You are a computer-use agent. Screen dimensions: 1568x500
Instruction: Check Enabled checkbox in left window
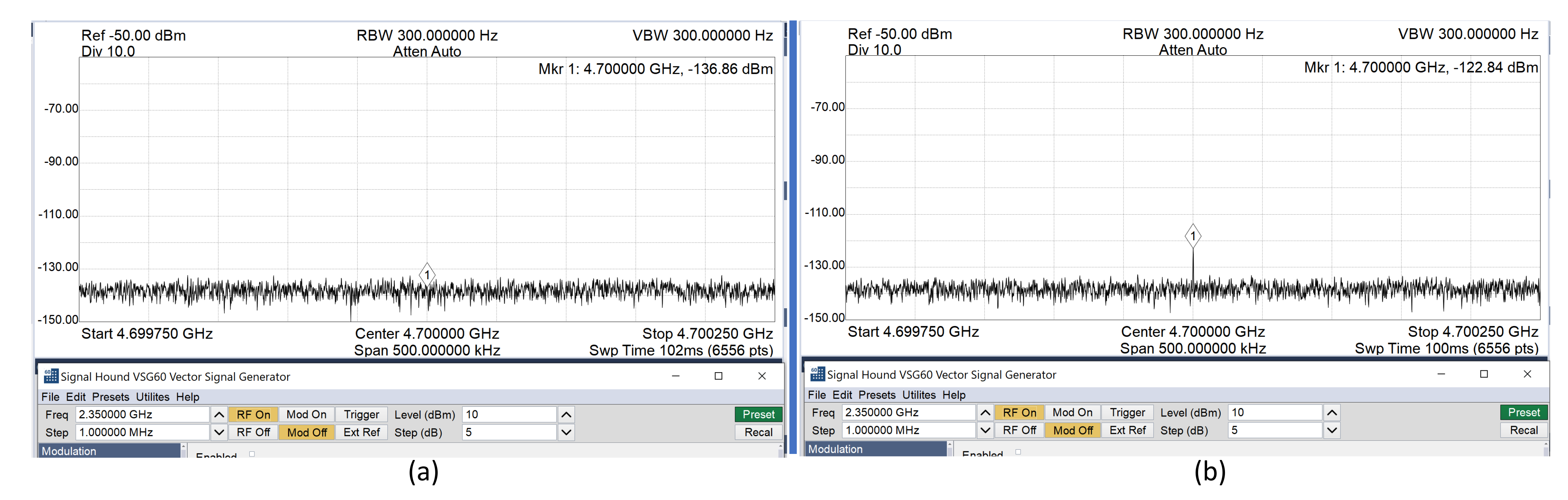pyautogui.click(x=252, y=454)
